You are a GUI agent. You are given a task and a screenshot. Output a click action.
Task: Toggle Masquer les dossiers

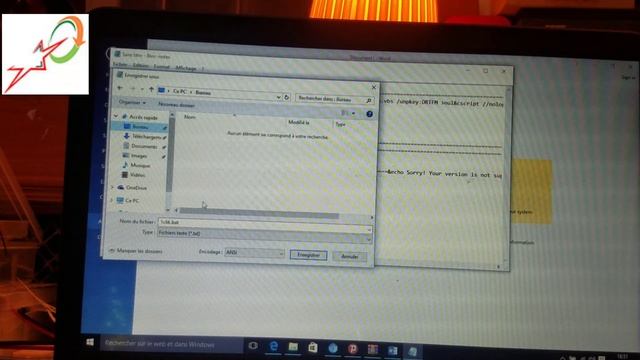coord(136,251)
